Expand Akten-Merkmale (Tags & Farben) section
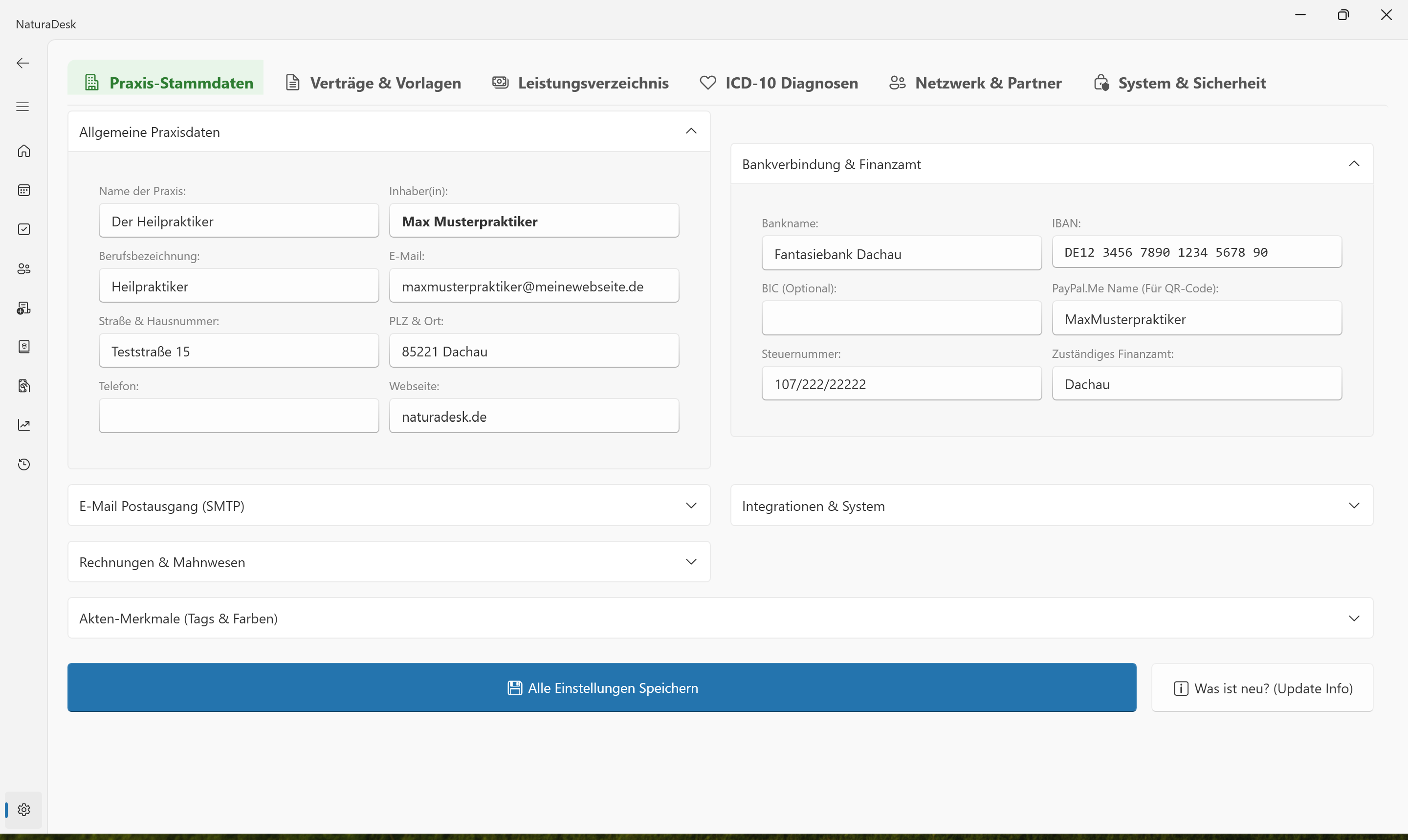 1354,618
